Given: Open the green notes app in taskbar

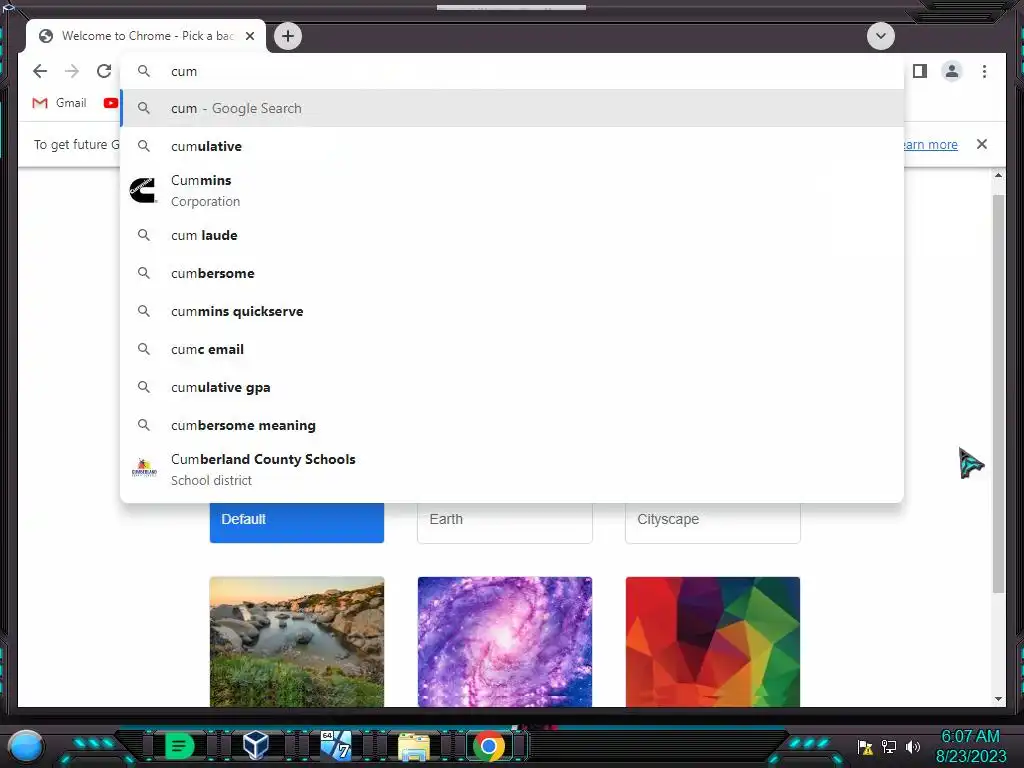Looking at the screenshot, I should click(x=180, y=745).
